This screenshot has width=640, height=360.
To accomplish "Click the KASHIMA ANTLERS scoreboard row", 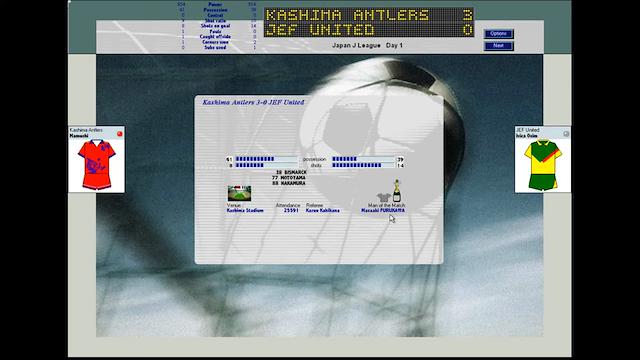I will pyautogui.click(x=369, y=16).
